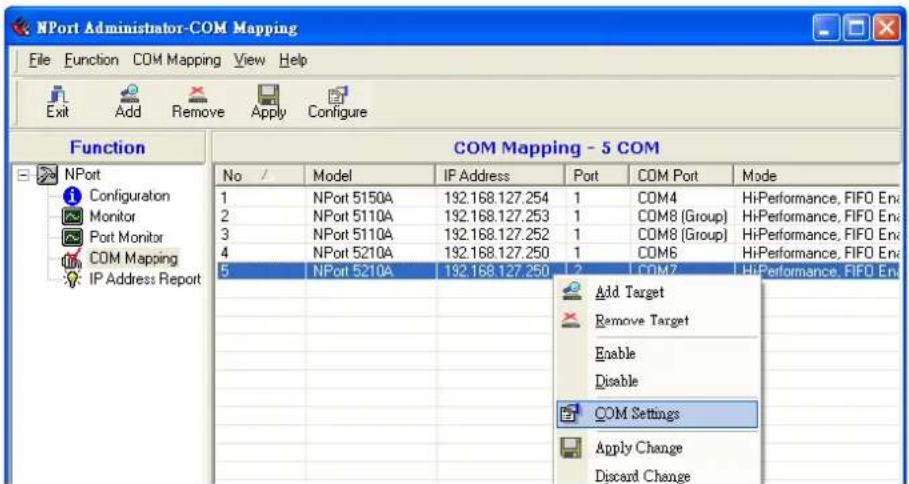
Task: Select Configuration in the Function tree
Action: click(x=129, y=196)
